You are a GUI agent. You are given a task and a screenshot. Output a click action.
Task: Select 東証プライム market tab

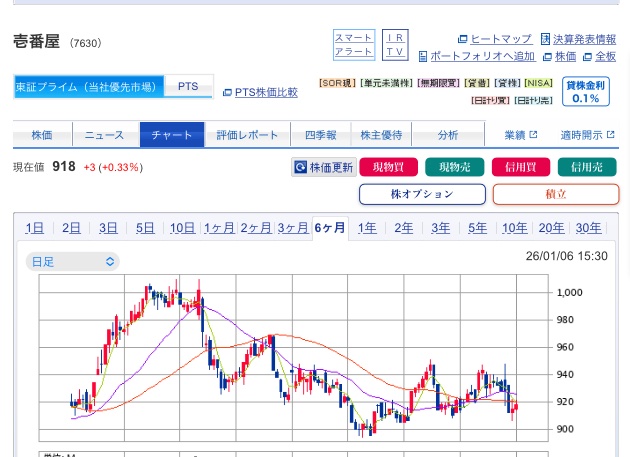89,86
